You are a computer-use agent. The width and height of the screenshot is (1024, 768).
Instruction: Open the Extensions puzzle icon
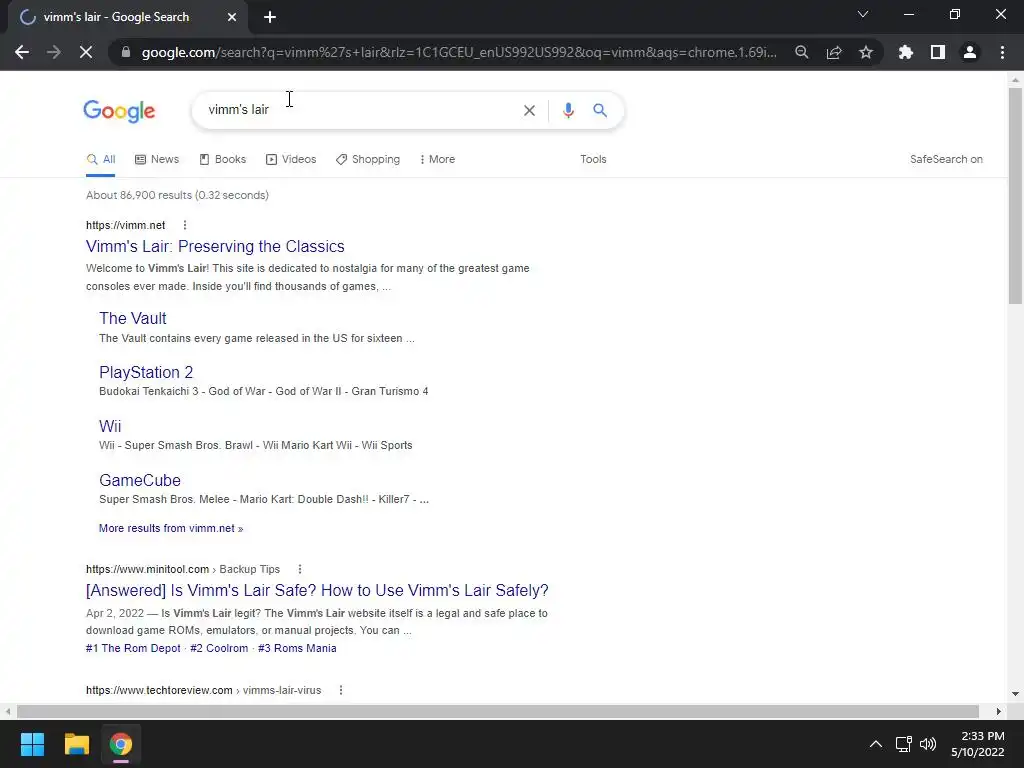tap(906, 52)
